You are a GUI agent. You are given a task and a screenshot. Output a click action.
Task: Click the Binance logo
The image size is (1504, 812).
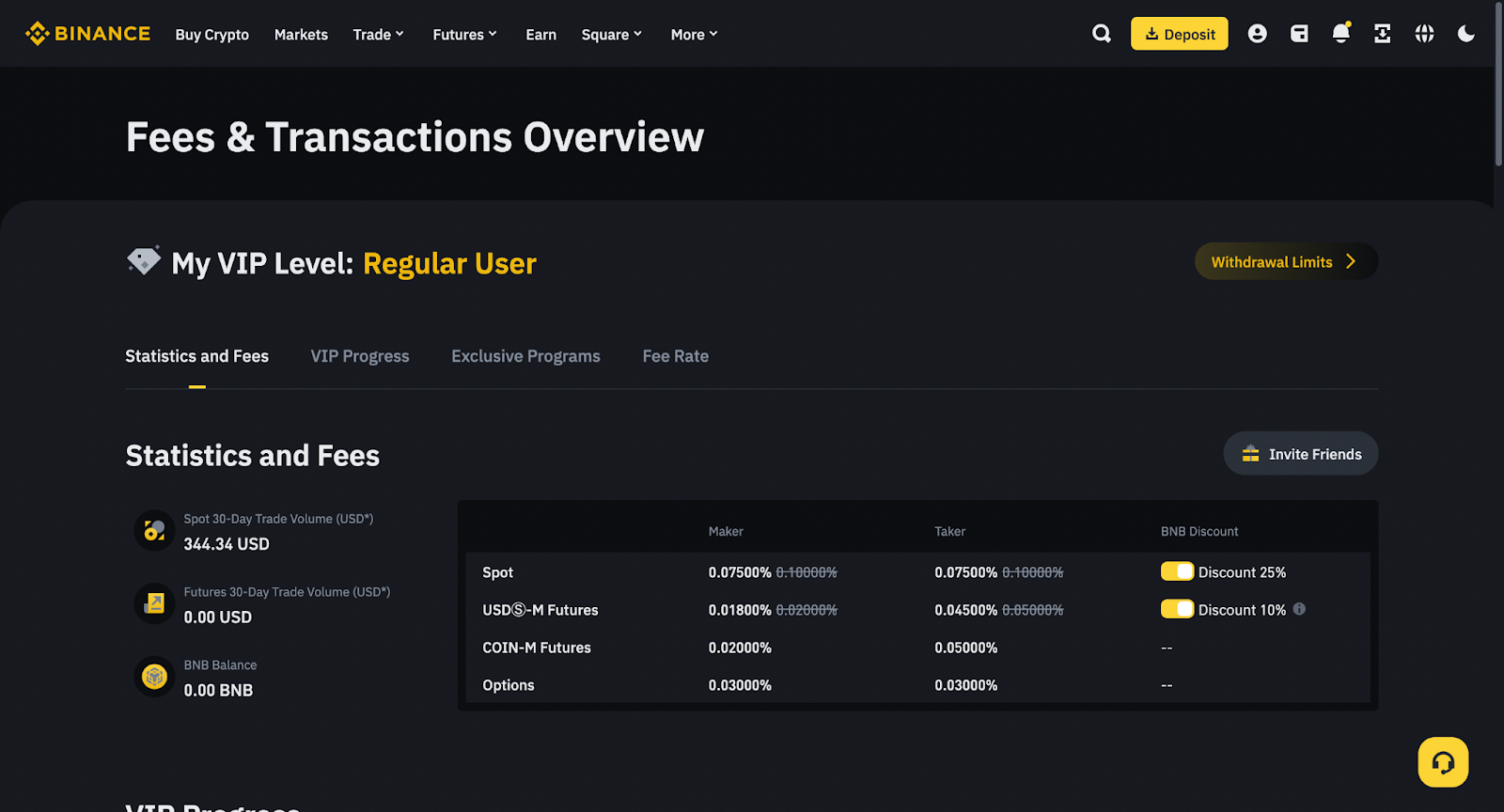click(87, 34)
